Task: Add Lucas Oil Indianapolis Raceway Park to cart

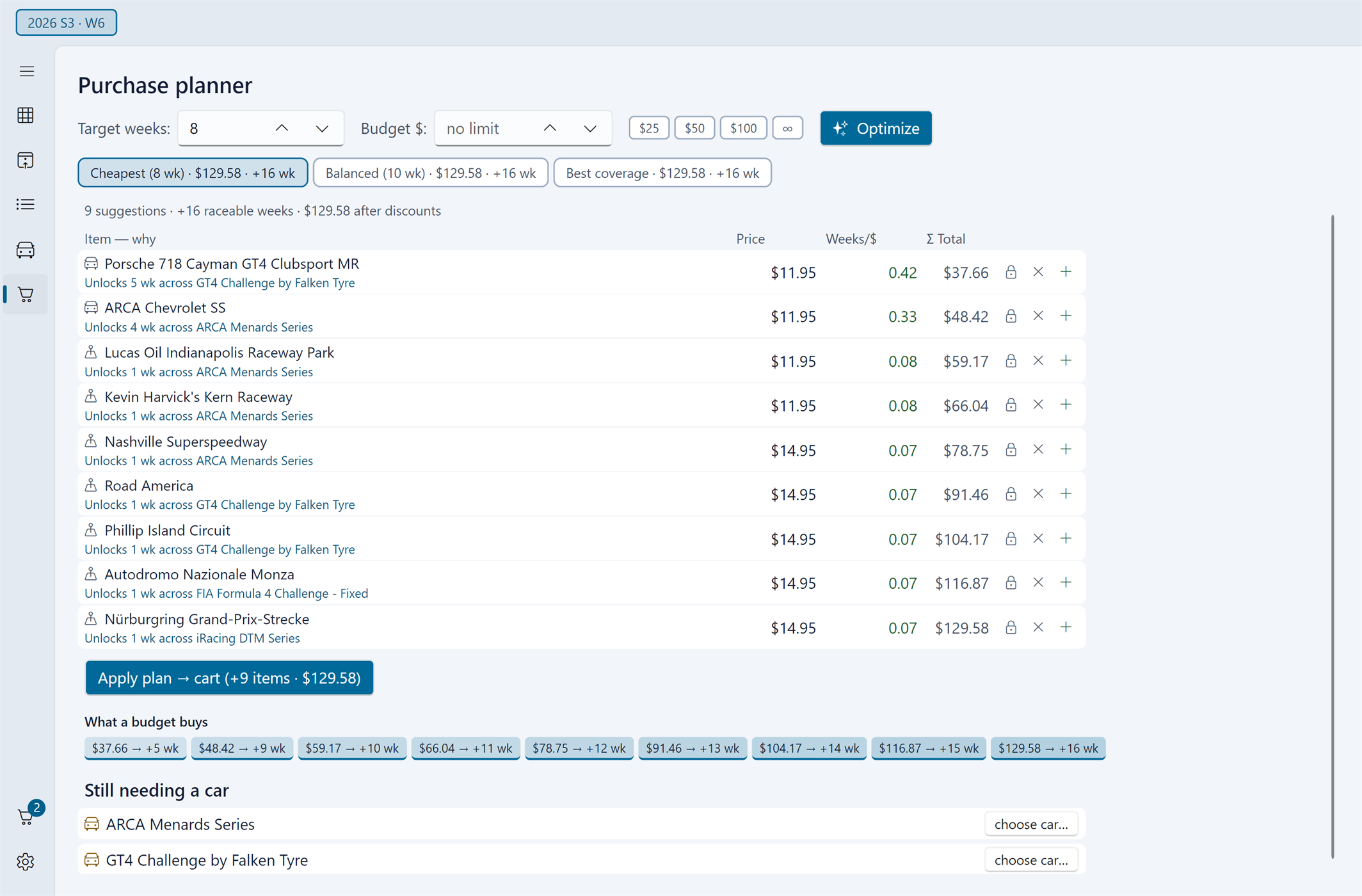Action: (x=1066, y=361)
